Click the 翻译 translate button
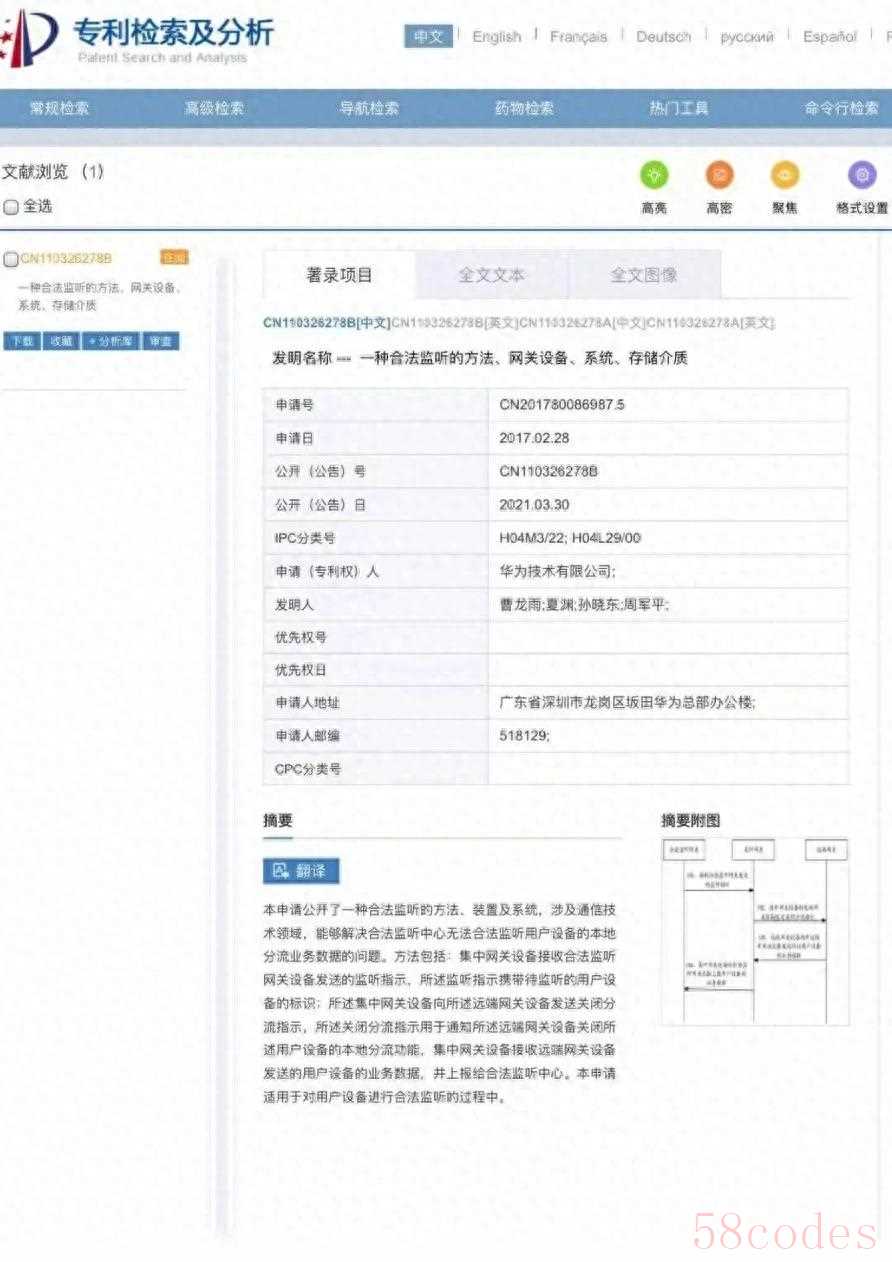Viewport: 892px width, 1262px height. point(301,871)
